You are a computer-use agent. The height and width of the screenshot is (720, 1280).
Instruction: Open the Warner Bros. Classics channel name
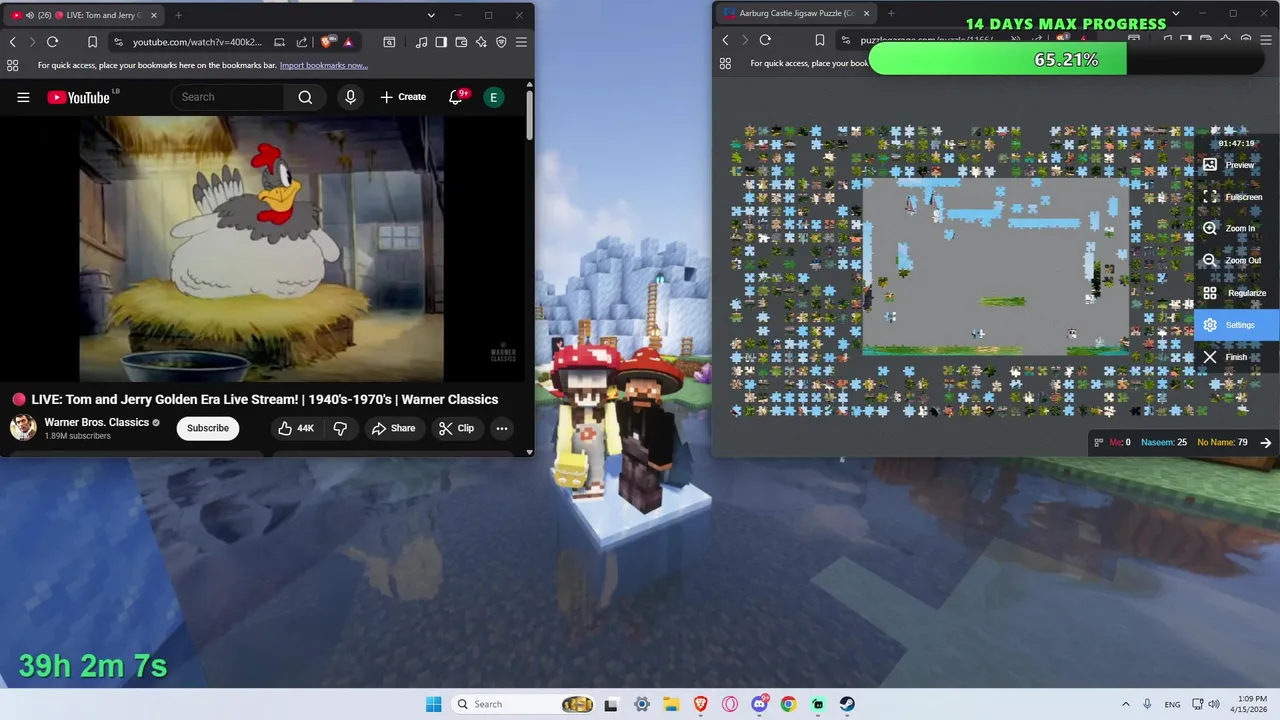(97, 422)
